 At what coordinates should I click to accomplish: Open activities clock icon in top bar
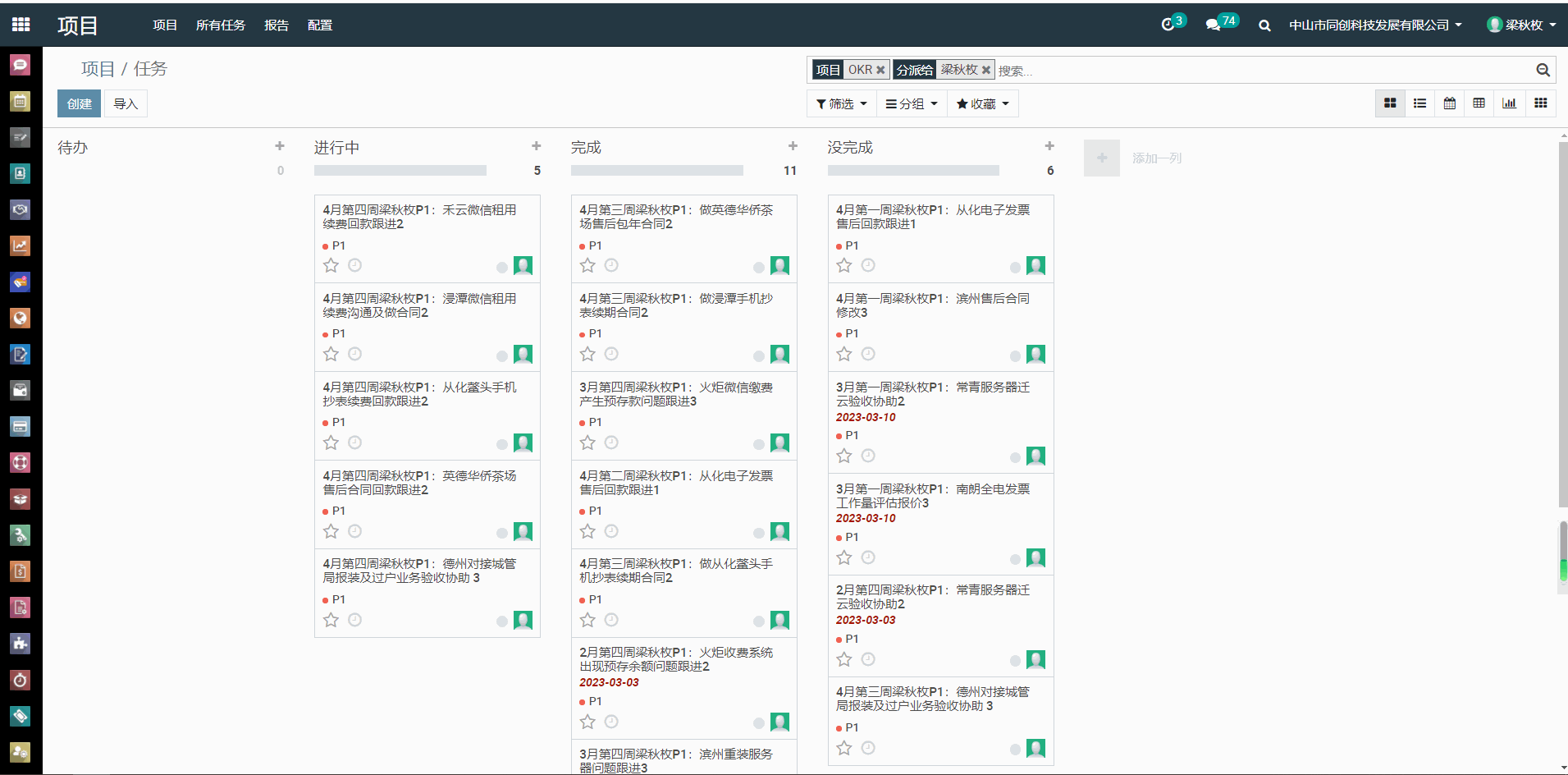(x=1168, y=25)
